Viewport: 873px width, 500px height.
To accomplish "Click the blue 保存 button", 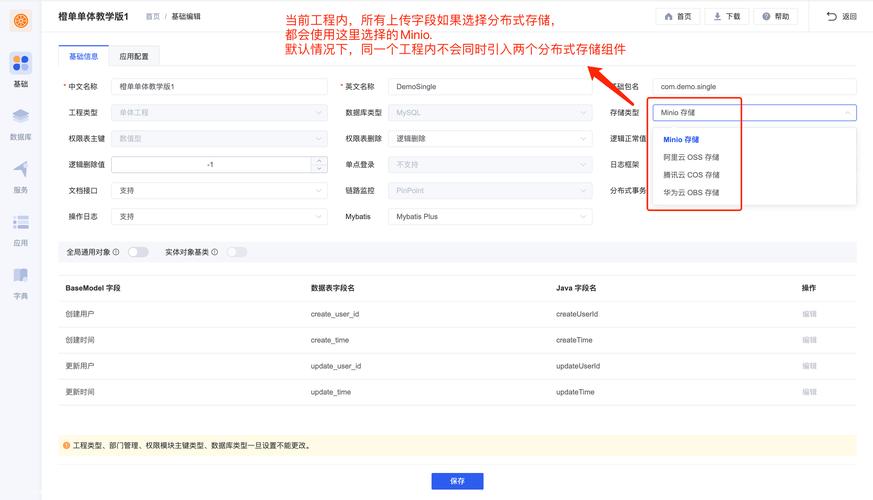I will (457, 481).
